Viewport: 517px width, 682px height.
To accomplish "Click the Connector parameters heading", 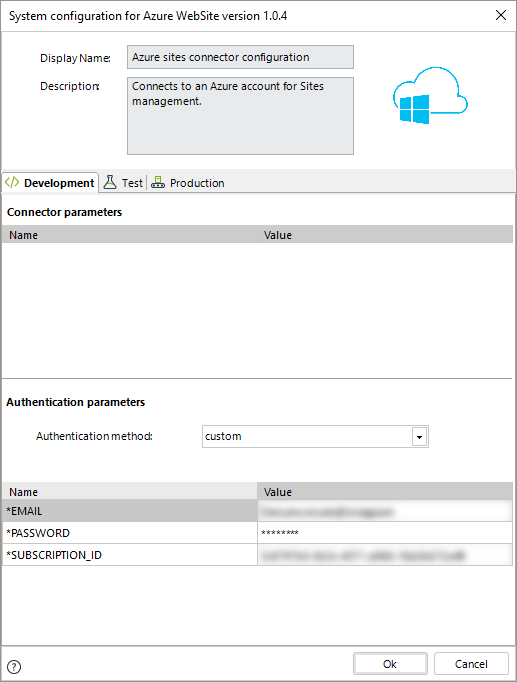I will pyautogui.click(x=64, y=212).
